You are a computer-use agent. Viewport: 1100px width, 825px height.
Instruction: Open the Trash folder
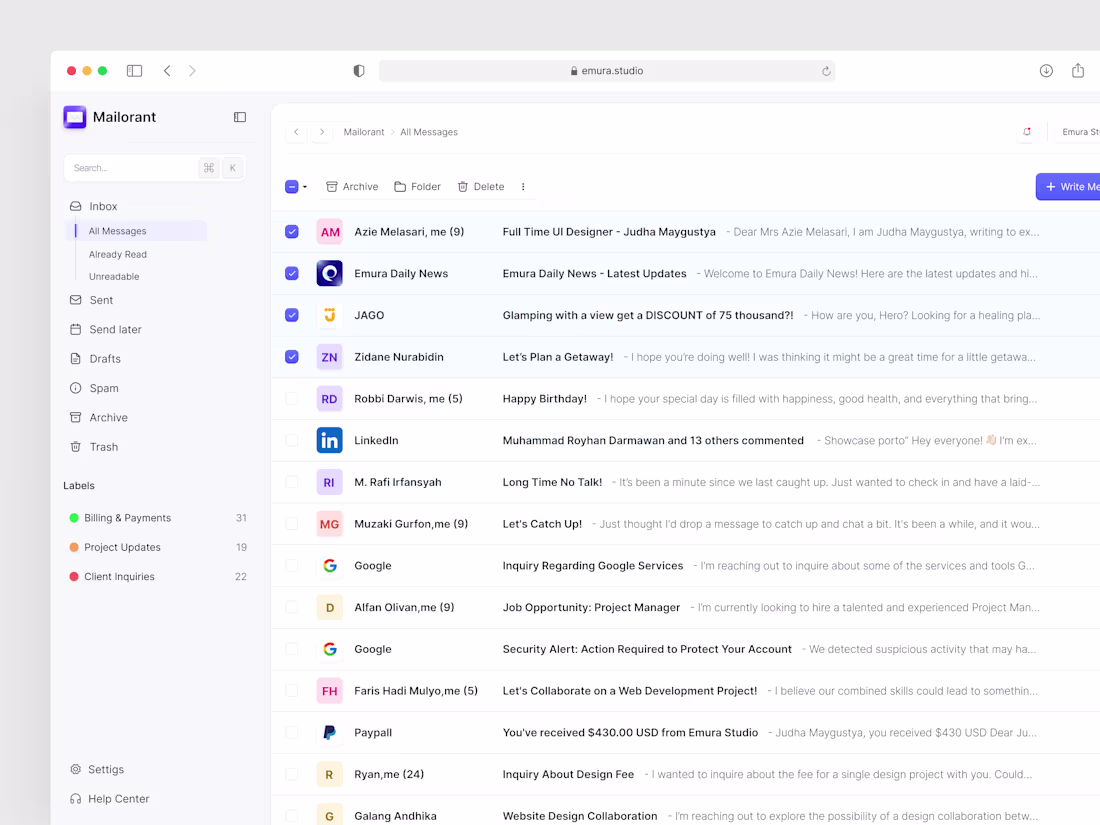click(x=104, y=447)
